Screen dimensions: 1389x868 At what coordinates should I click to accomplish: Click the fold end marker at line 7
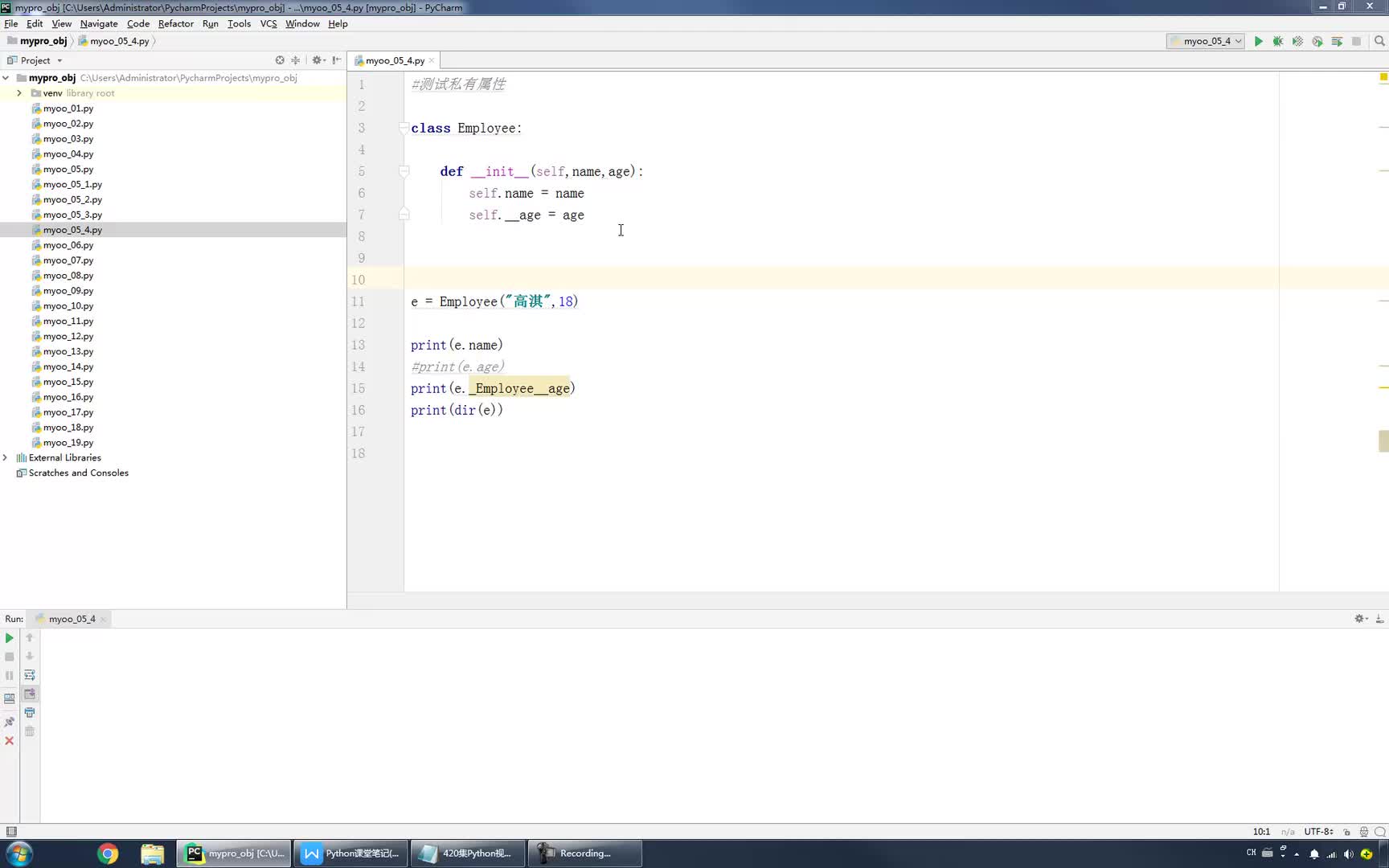404,215
